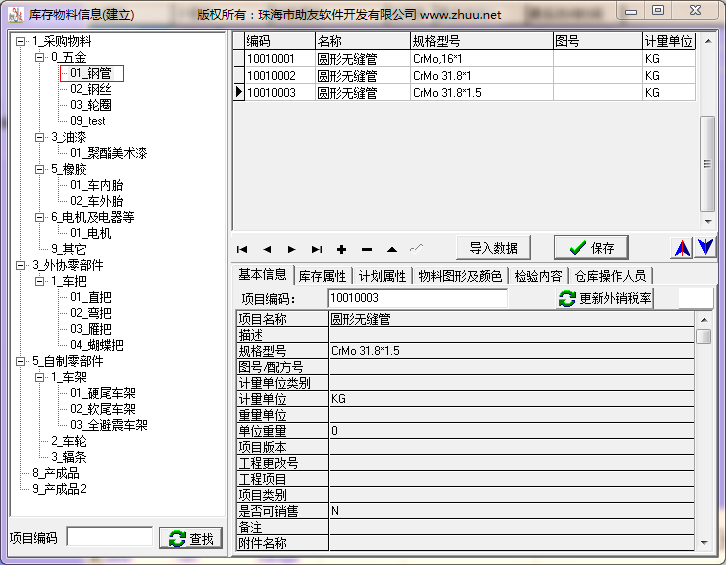Screen dimensions: 726x565
Task: Click 导入数据 import data button
Action: click(x=493, y=248)
